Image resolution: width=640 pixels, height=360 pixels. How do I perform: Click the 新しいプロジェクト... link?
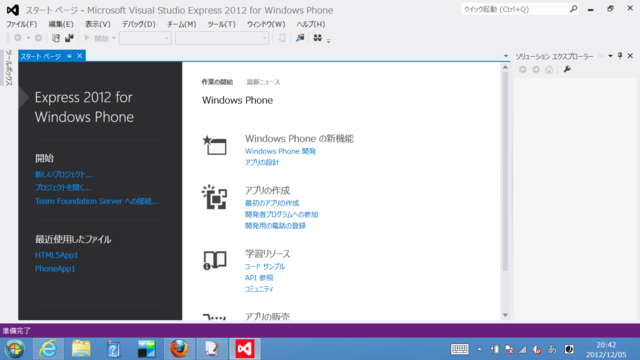pos(64,174)
